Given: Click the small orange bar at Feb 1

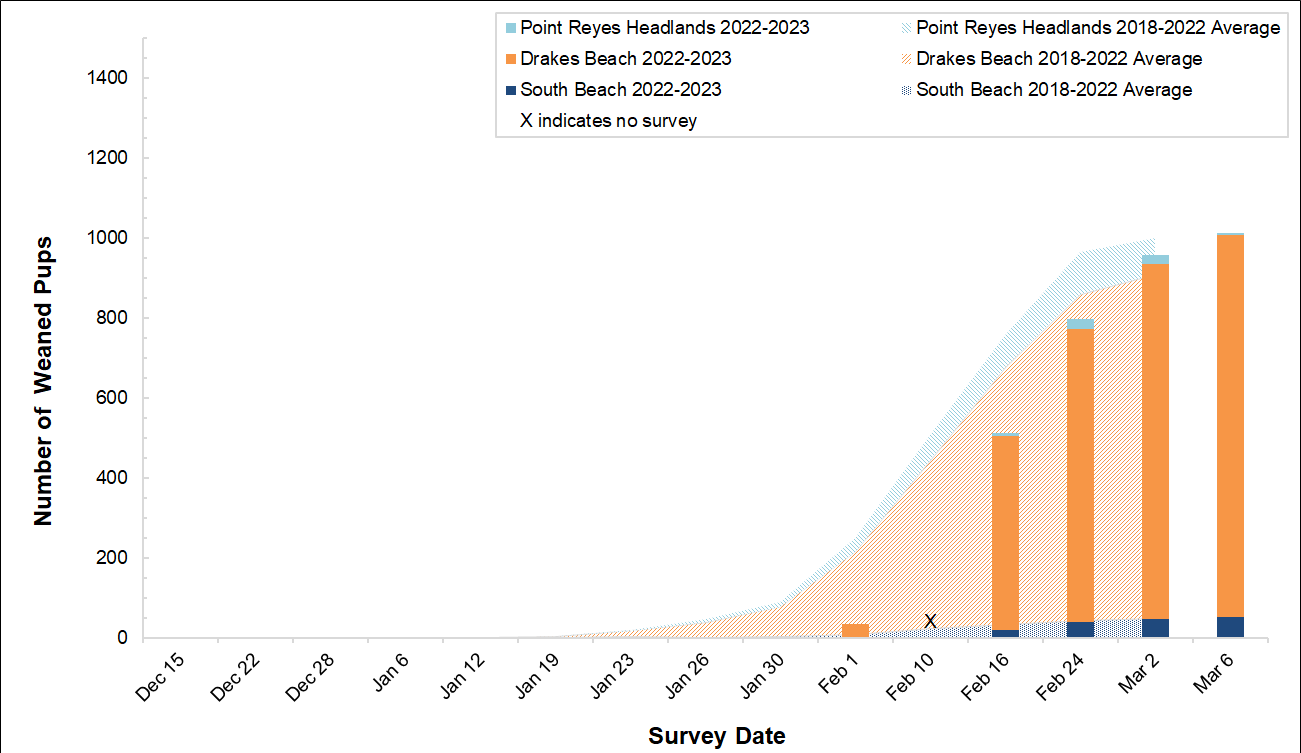Looking at the screenshot, I should (855, 631).
